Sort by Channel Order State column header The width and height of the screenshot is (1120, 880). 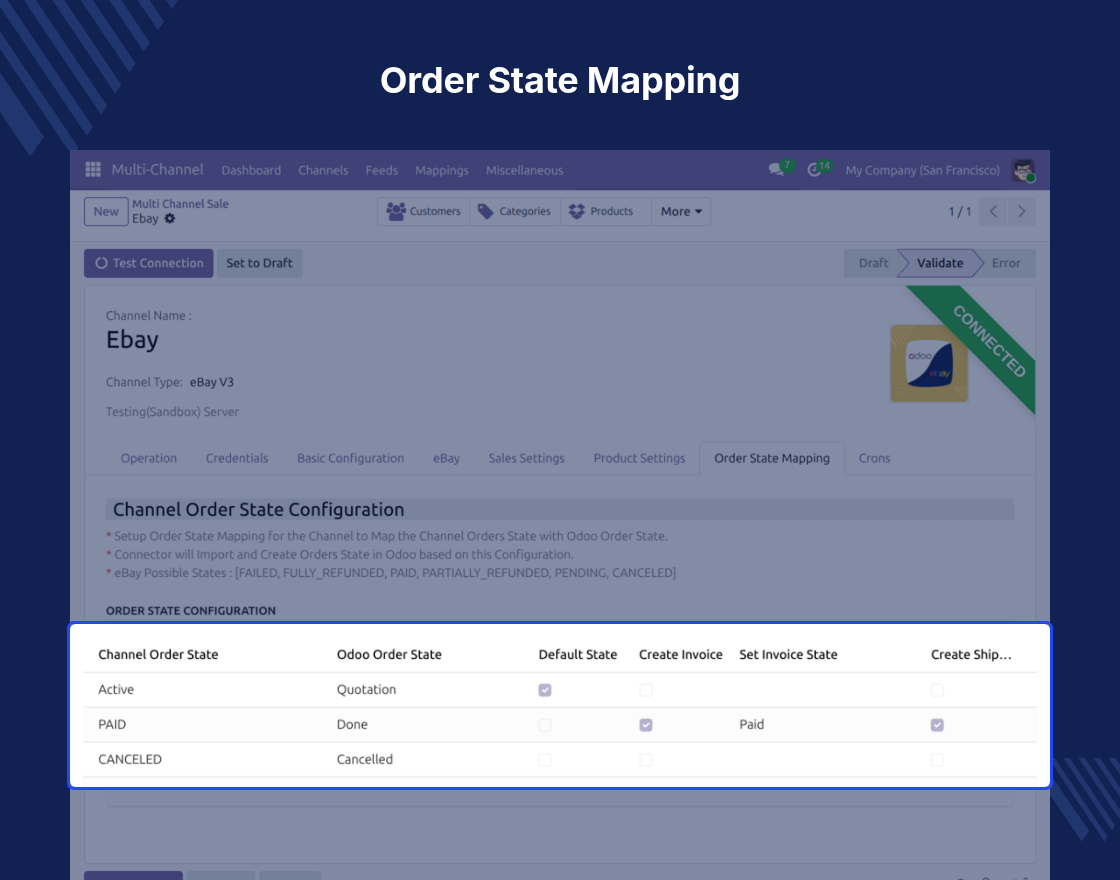point(158,654)
